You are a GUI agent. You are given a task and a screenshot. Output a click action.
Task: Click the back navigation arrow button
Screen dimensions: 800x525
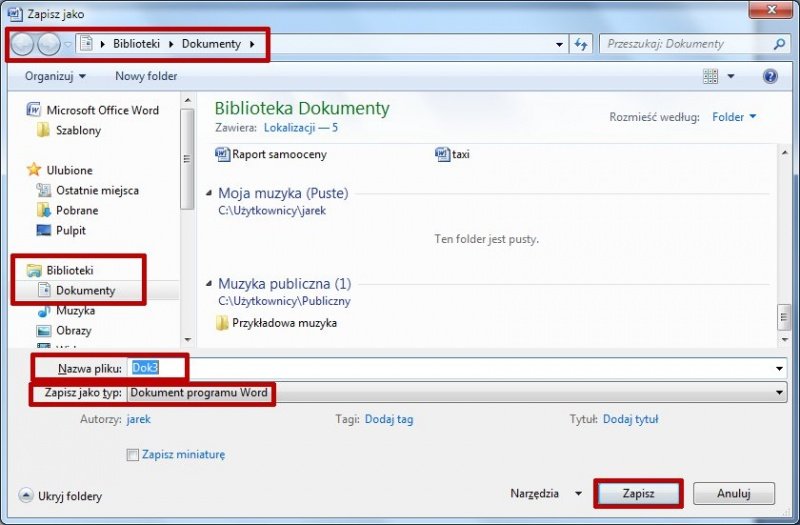click(22, 44)
